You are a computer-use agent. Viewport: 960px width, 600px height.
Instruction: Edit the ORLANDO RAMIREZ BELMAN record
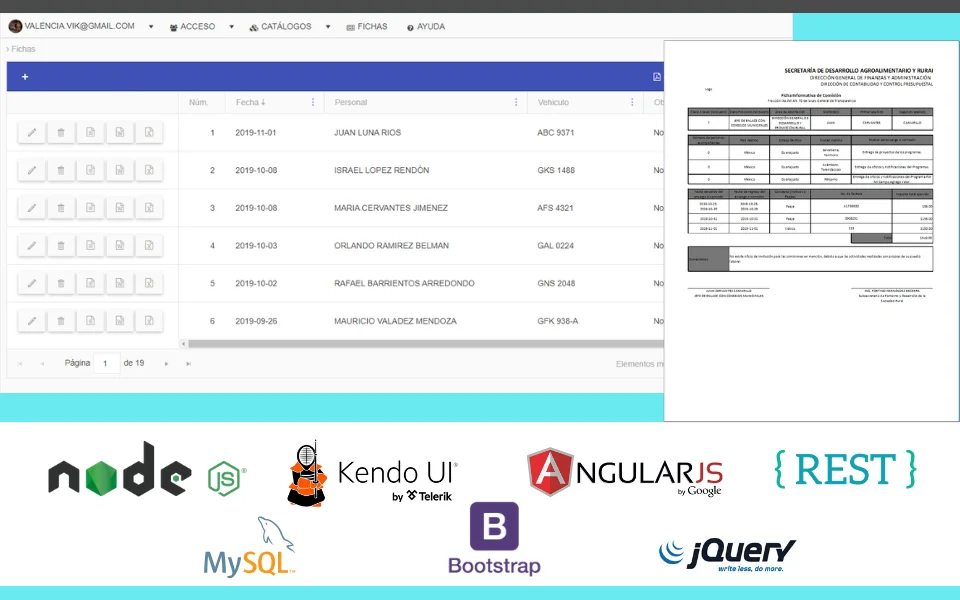pyautogui.click(x=32, y=246)
